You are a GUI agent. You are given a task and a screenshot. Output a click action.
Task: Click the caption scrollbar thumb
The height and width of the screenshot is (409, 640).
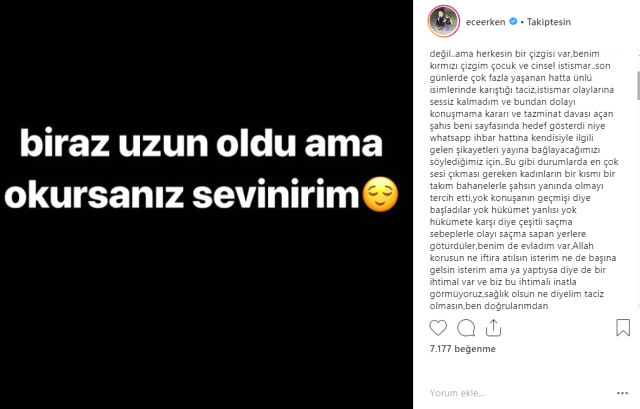638,85
